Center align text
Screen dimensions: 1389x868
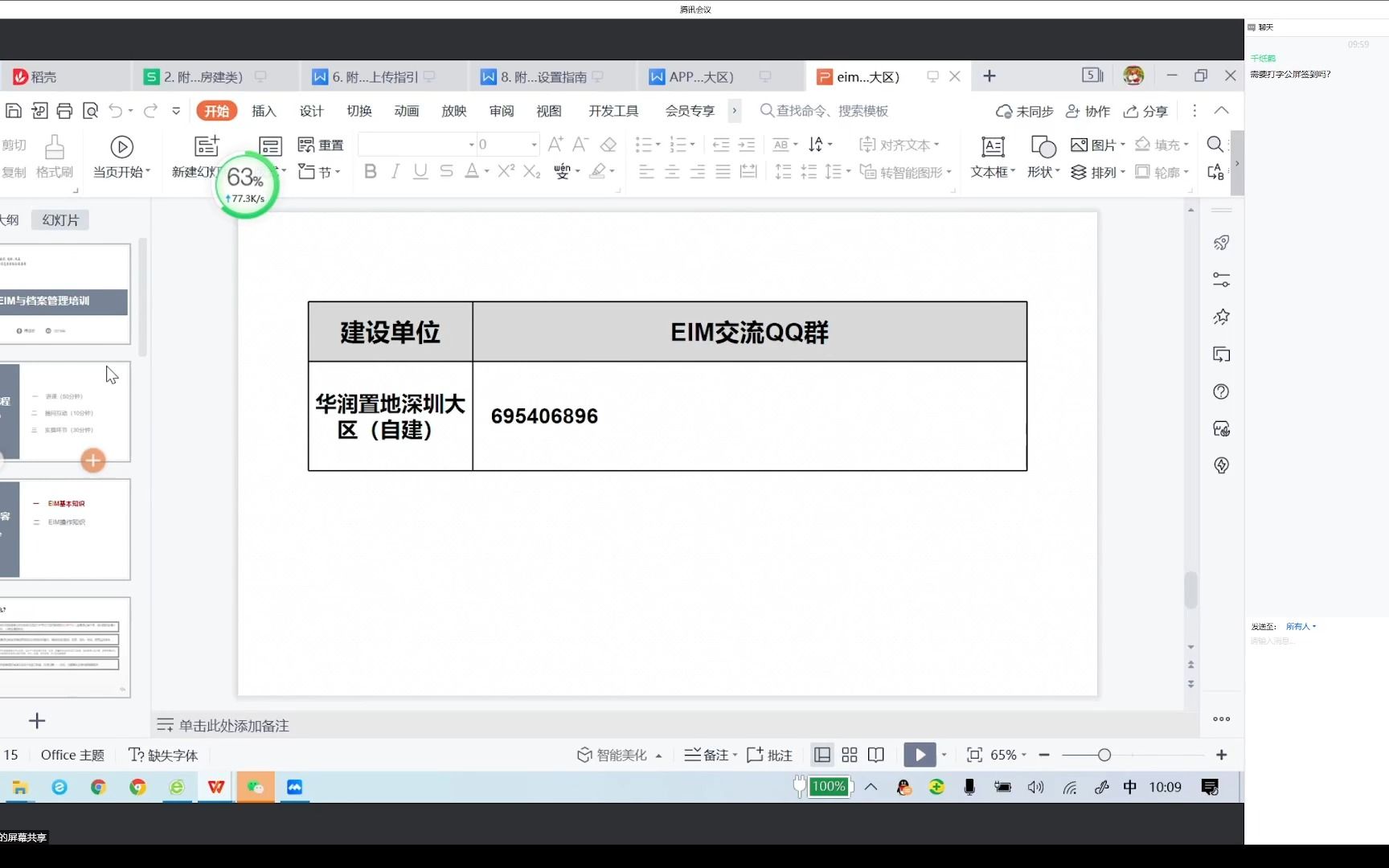672,171
